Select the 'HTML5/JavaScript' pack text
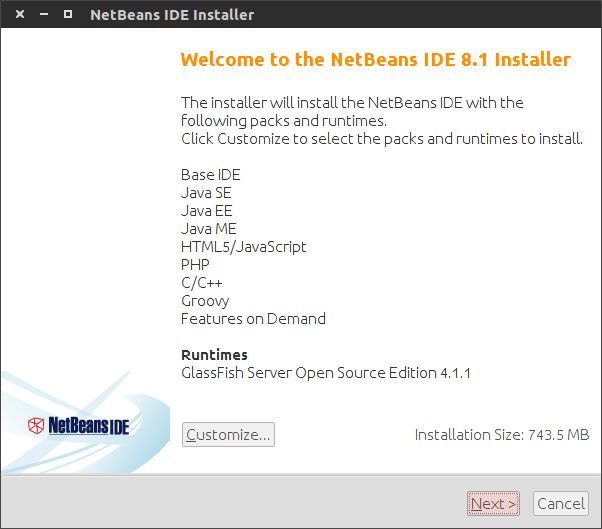 tap(243, 247)
